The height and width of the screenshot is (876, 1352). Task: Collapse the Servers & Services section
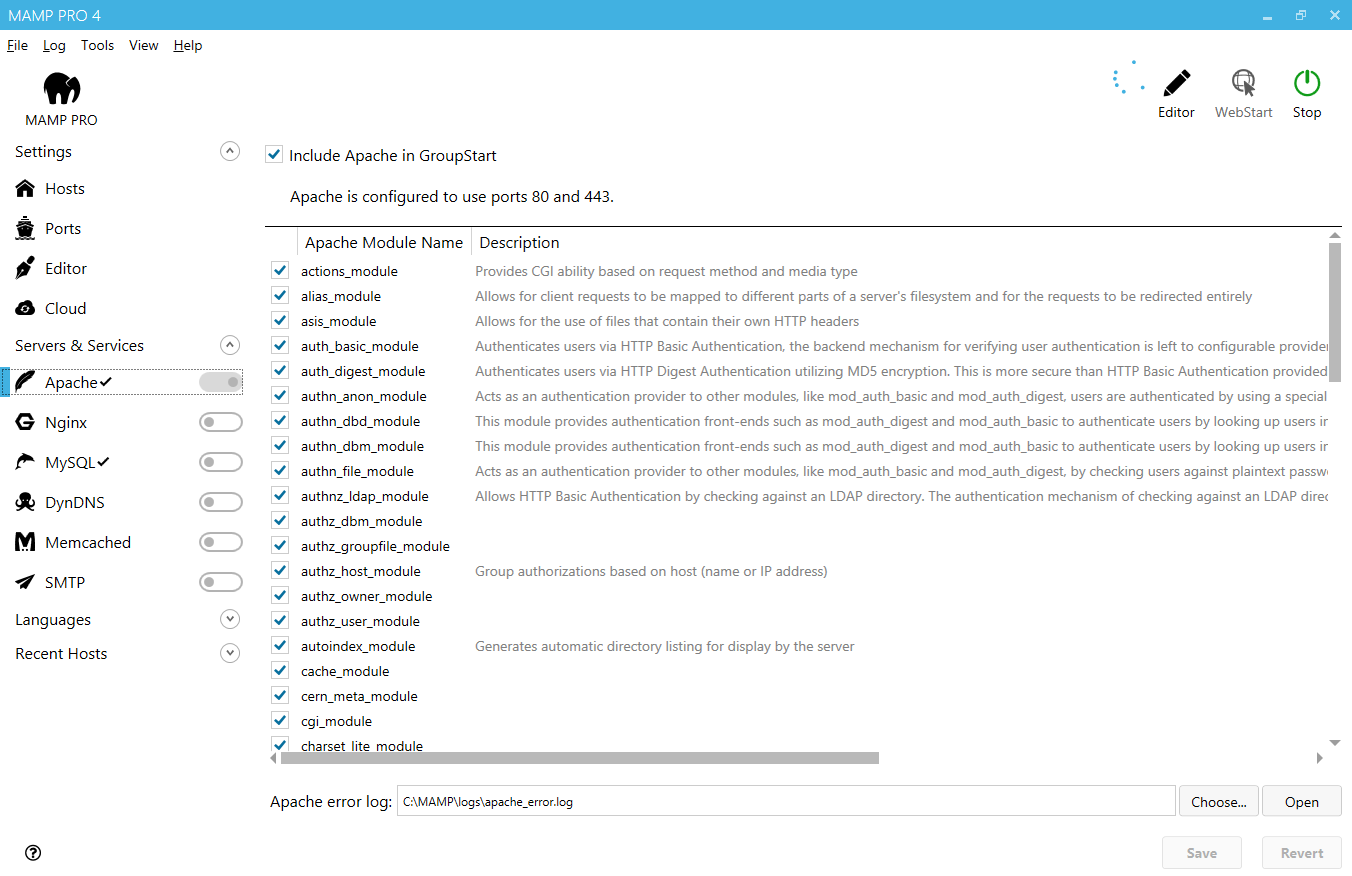[230, 345]
